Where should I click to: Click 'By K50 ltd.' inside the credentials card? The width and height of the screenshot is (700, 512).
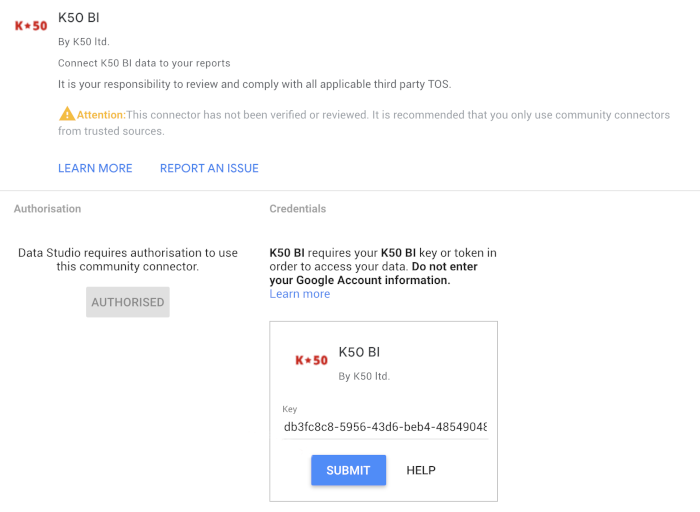coord(364,376)
